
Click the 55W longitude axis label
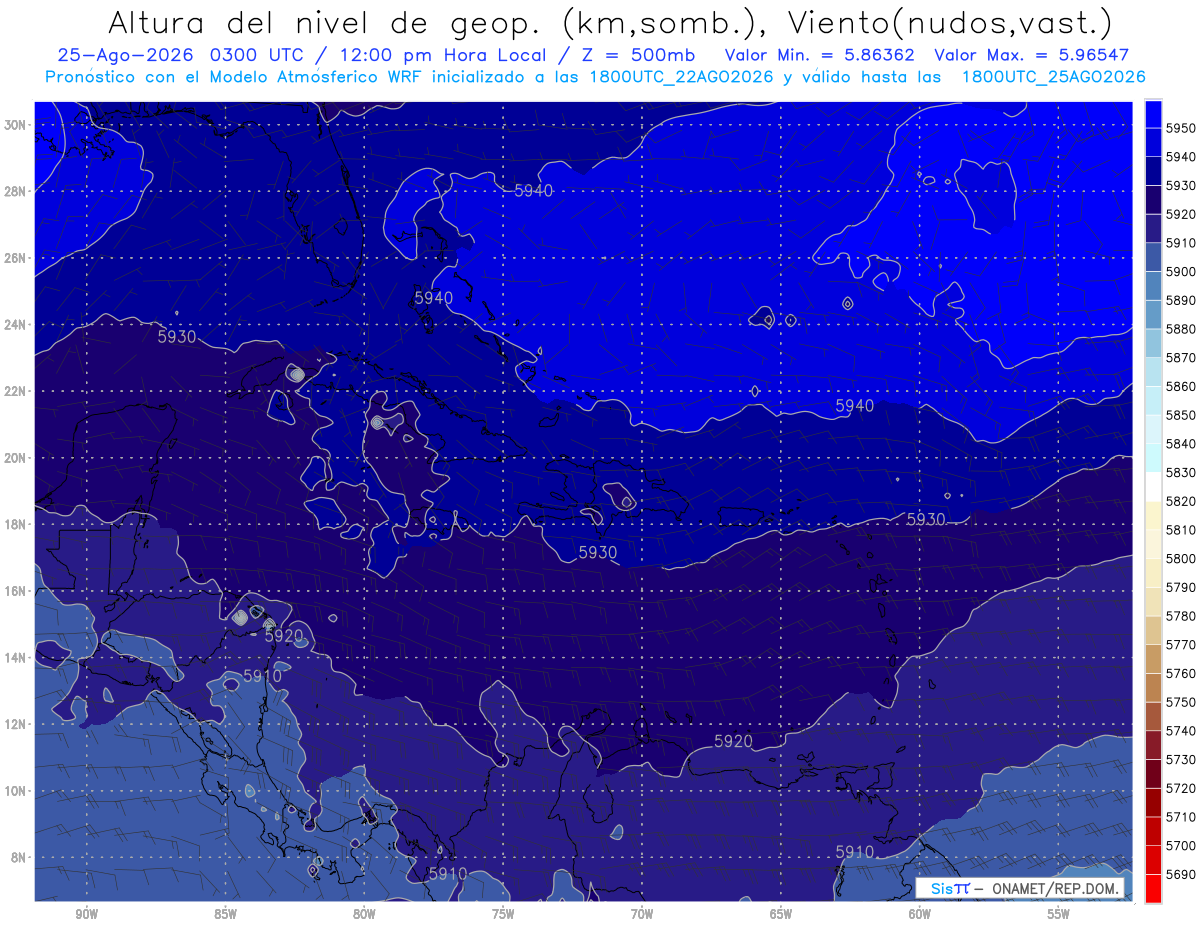(x=1059, y=914)
